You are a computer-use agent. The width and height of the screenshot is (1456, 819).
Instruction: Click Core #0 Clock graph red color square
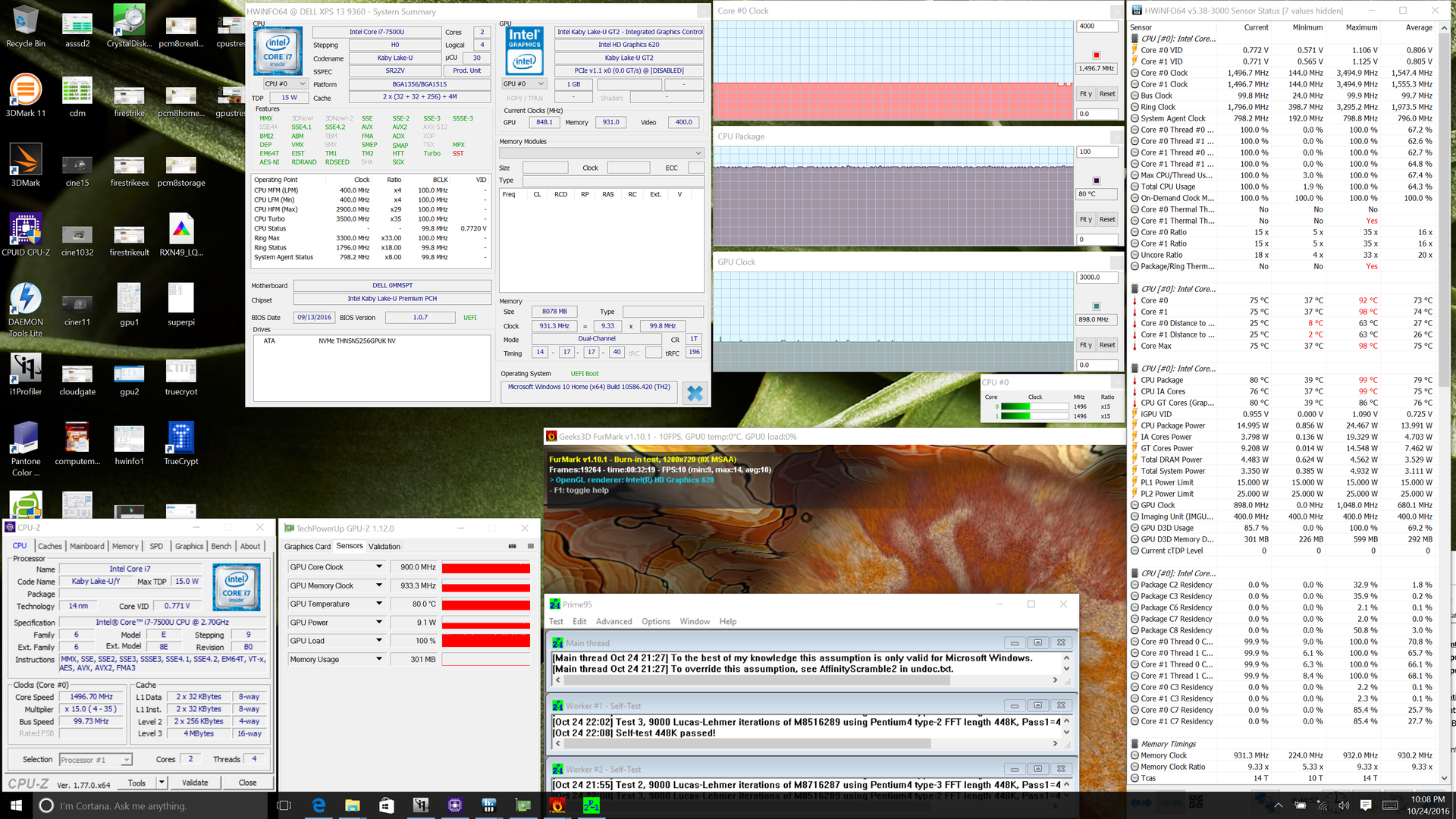1097,55
